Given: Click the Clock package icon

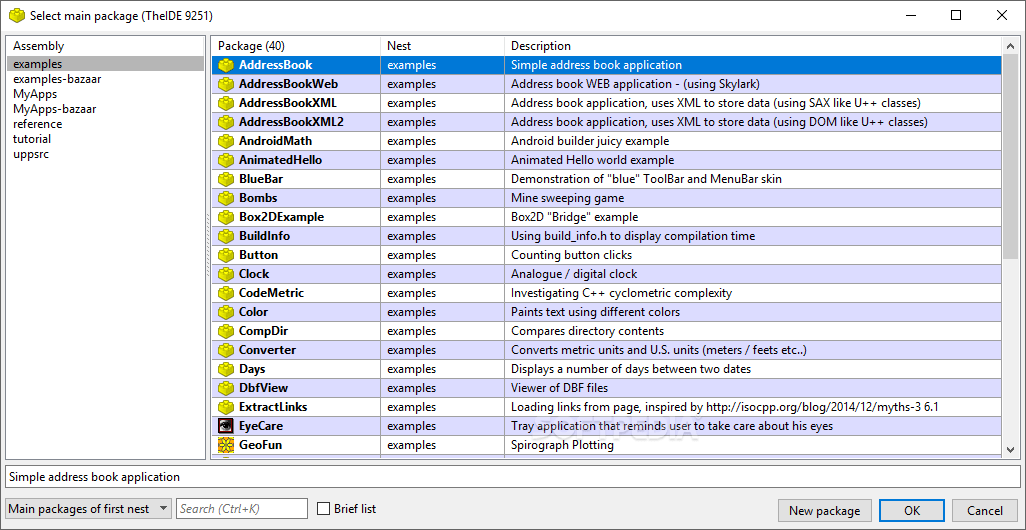Looking at the screenshot, I should coord(226,274).
